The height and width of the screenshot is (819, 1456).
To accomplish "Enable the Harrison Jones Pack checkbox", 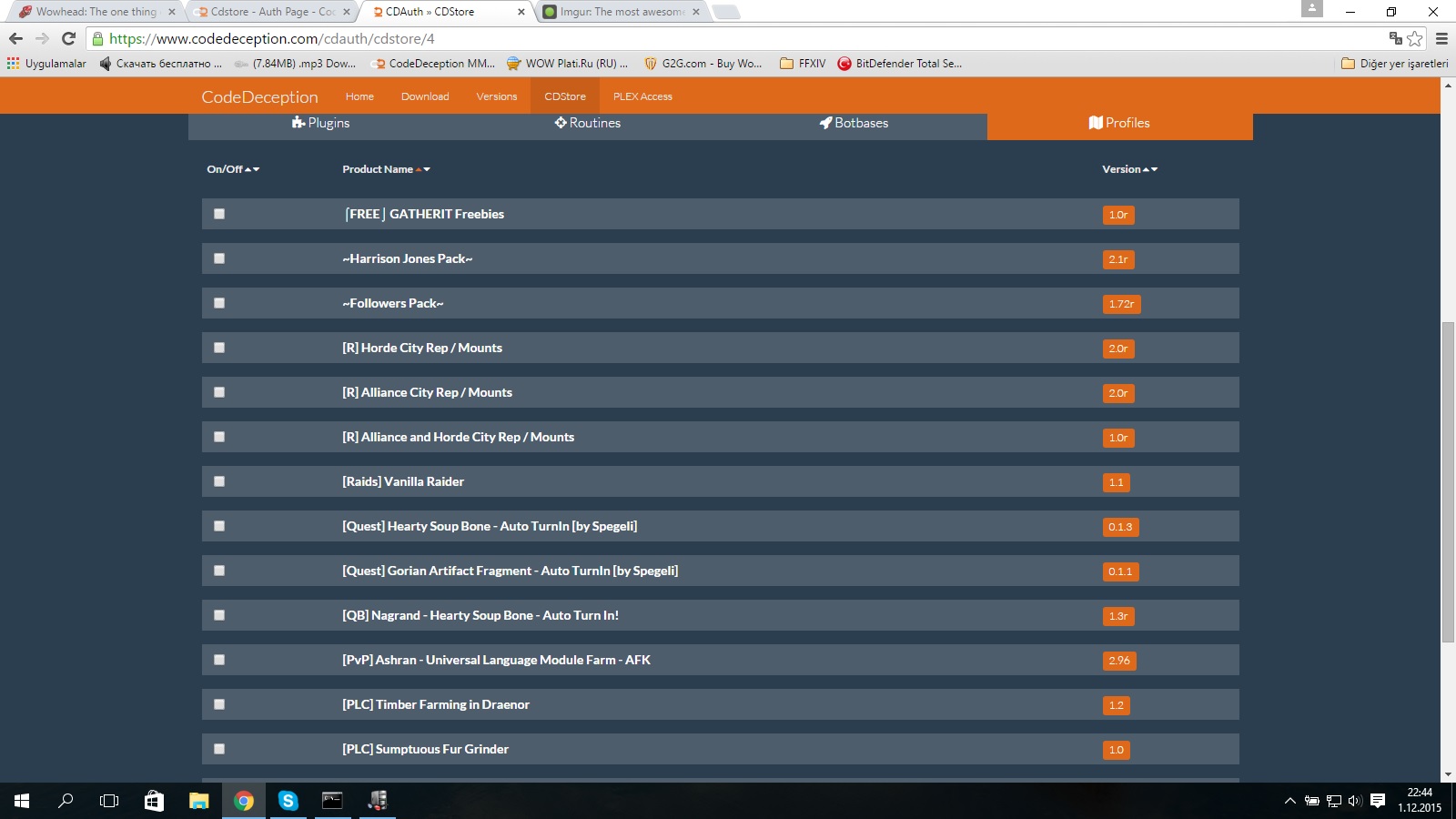I will point(219,258).
